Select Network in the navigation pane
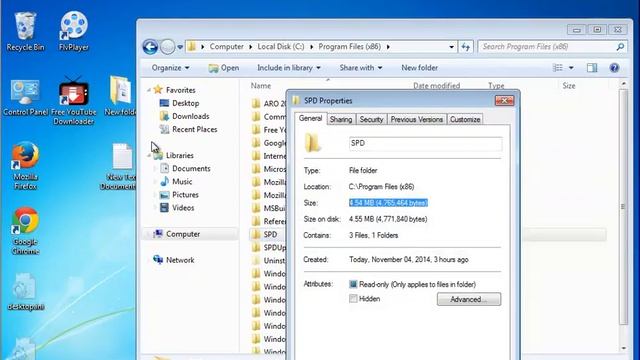 pyautogui.click(x=173, y=260)
